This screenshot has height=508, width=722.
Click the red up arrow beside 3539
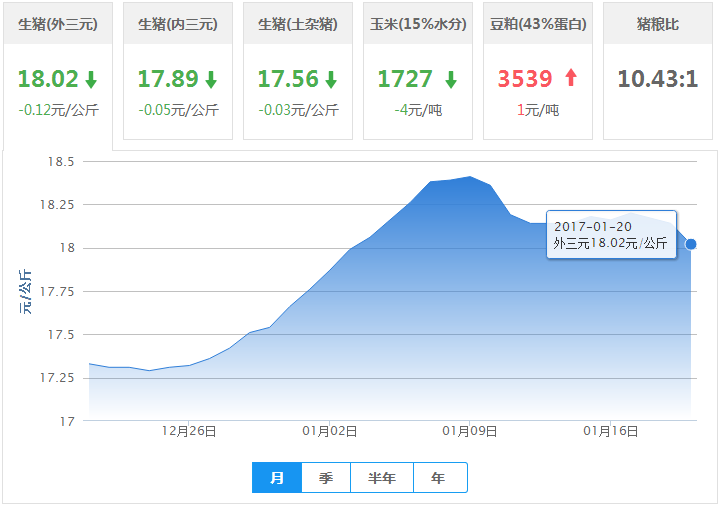(571, 80)
